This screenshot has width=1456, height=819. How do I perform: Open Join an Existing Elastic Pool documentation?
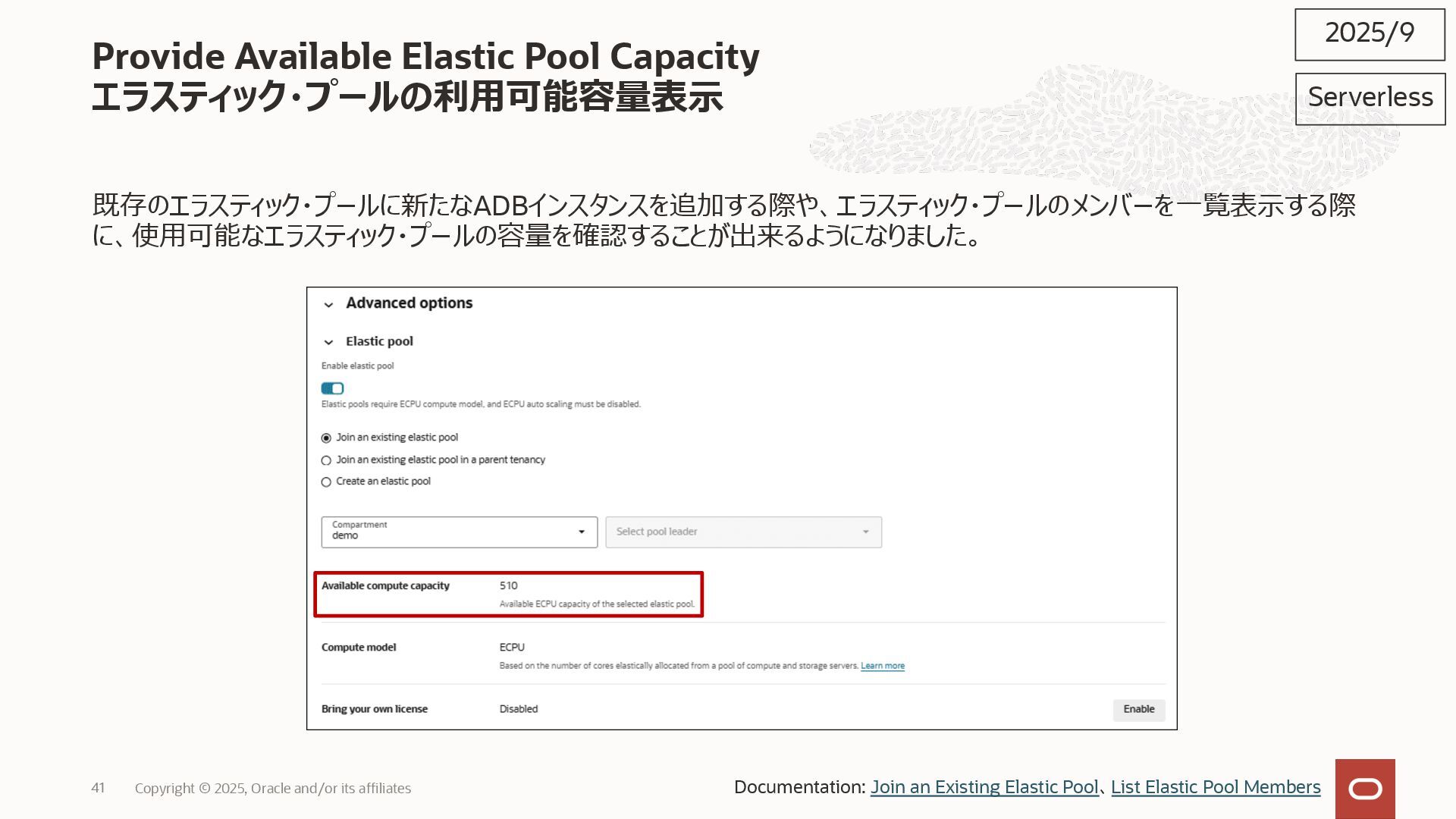[984, 787]
